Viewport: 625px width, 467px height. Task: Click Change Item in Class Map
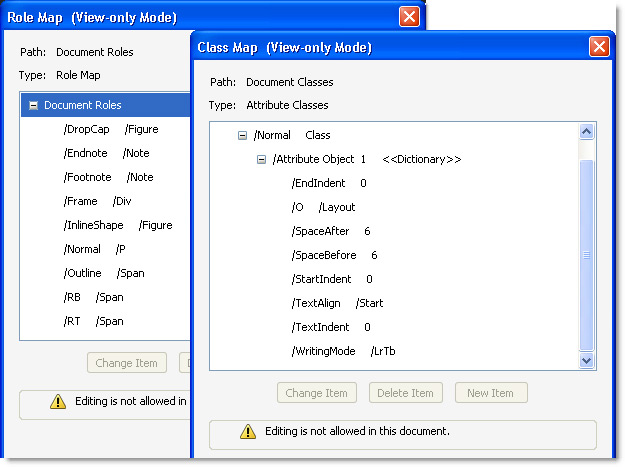pos(318,393)
